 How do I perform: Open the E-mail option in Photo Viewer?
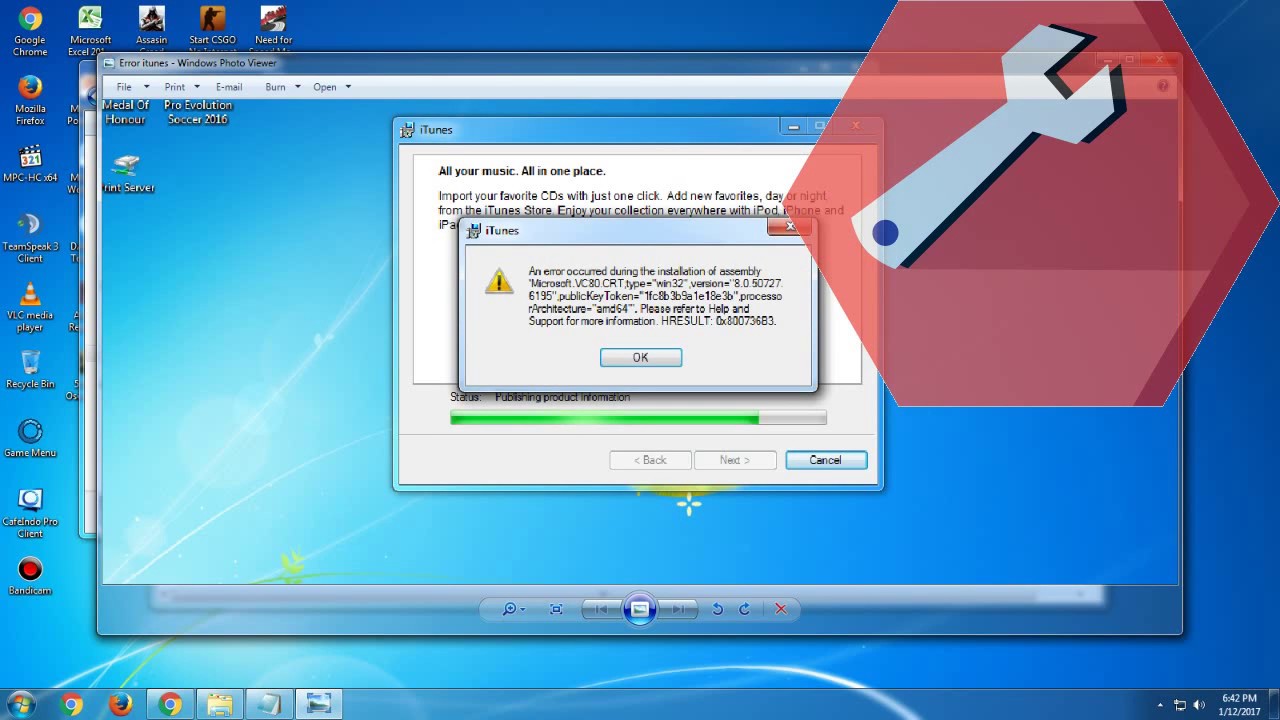tap(229, 87)
